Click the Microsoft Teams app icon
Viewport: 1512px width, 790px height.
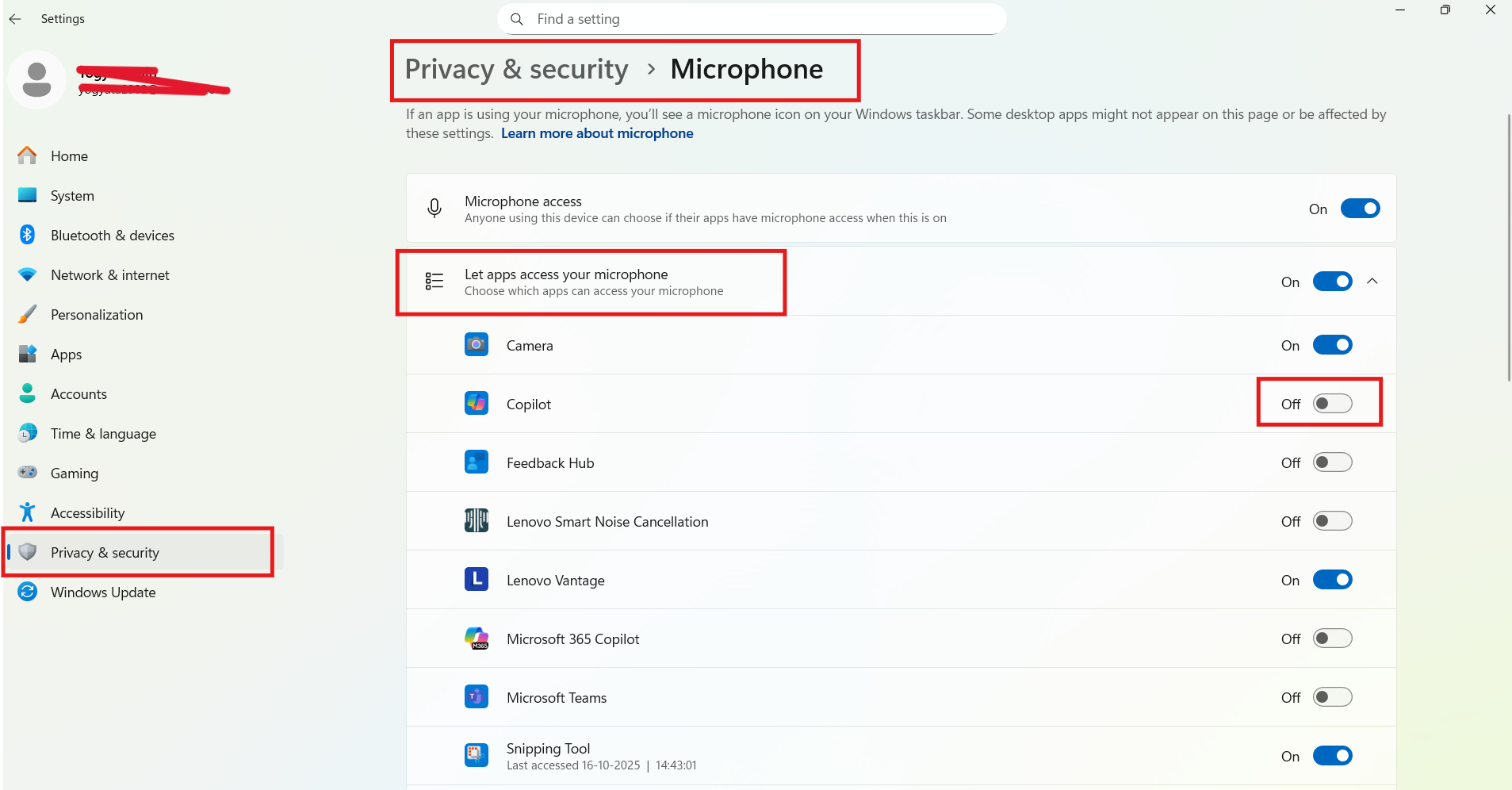point(477,696)
